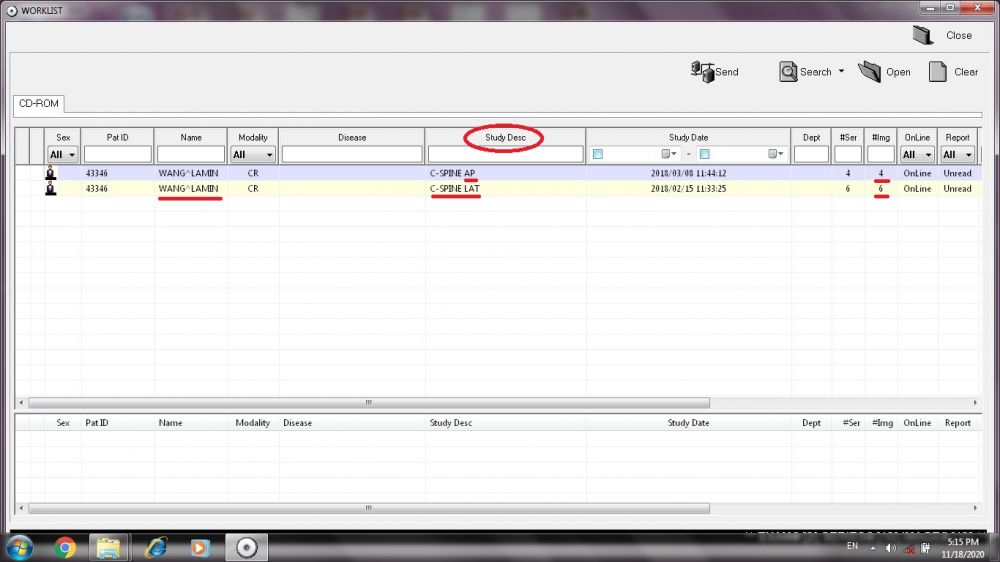Image resolution: width=1000 pixels, height=562 pixels.
Task: Enable the Study Date end checkbox
Action: [704, 154]
